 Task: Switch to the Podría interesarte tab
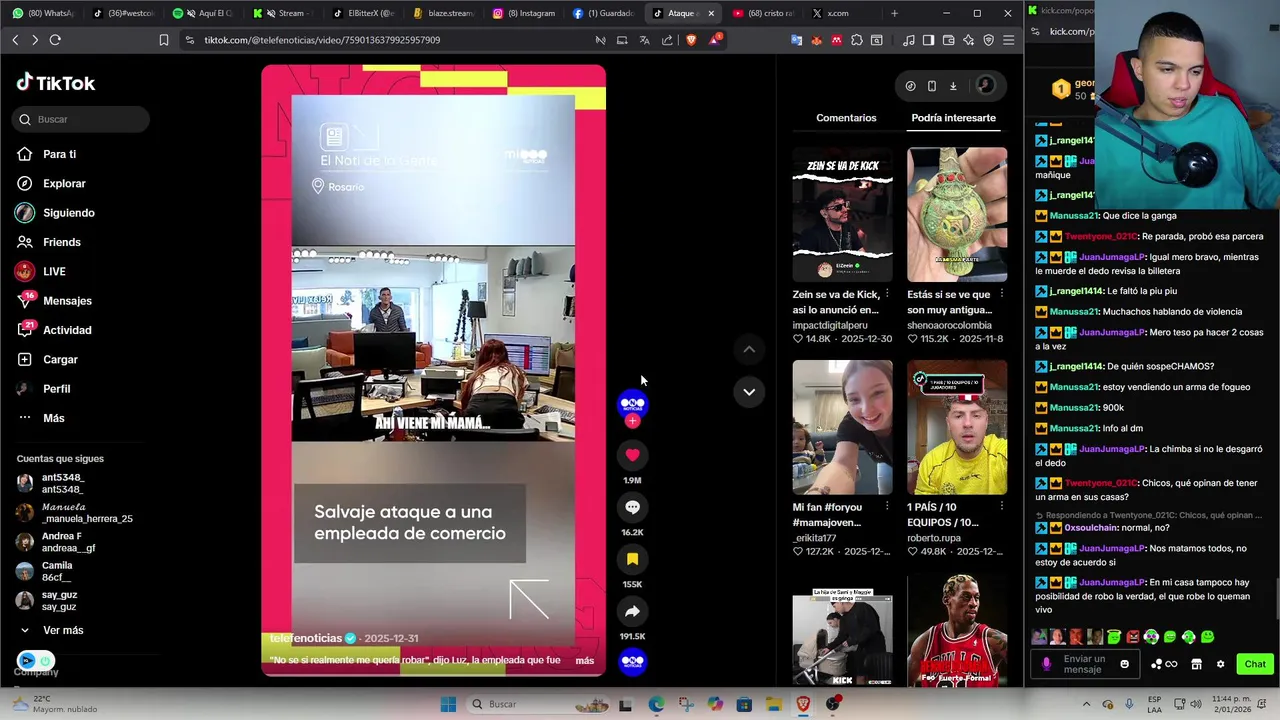[953, 118]
